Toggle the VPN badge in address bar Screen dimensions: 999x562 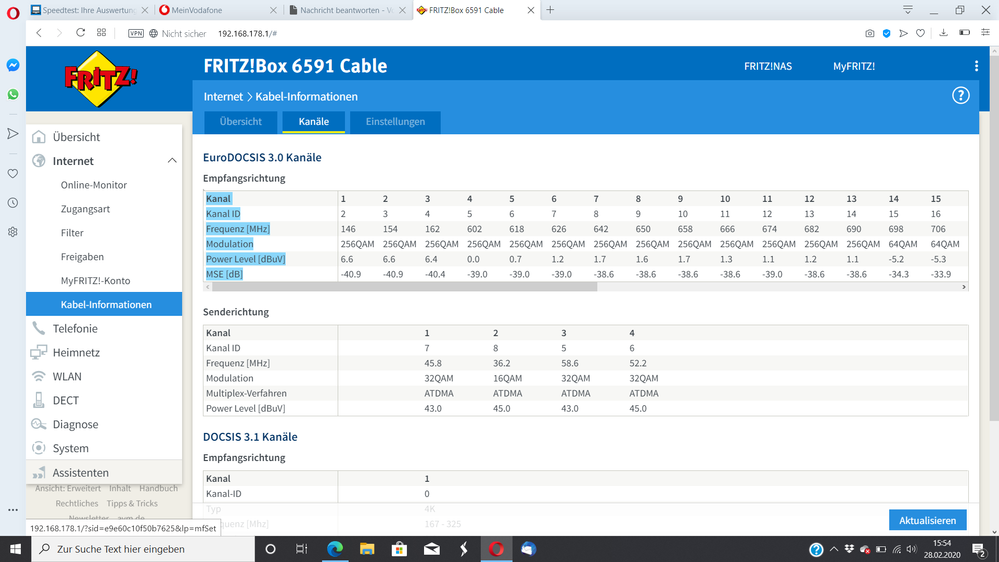tap(136, 33)
